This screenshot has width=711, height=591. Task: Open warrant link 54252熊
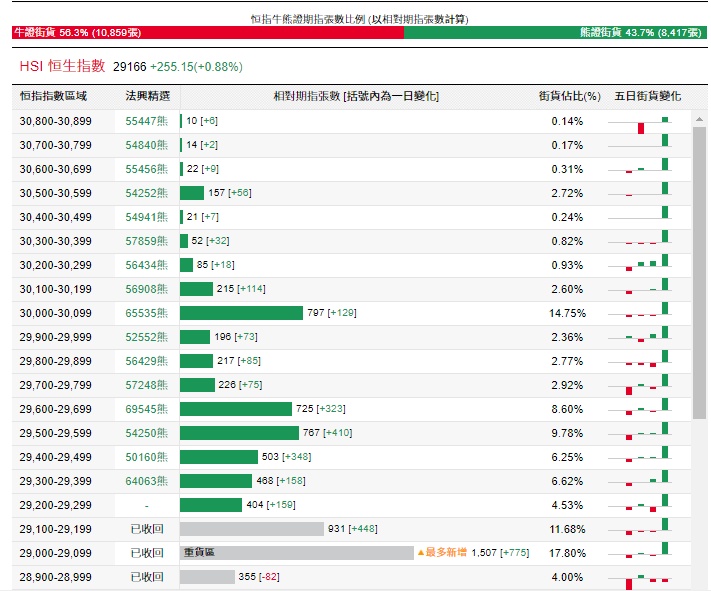click(x=146, y=193)
